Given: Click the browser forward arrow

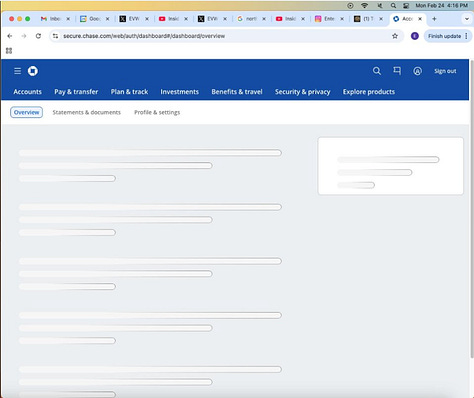Looking at the screenshot, I should 24,36.
